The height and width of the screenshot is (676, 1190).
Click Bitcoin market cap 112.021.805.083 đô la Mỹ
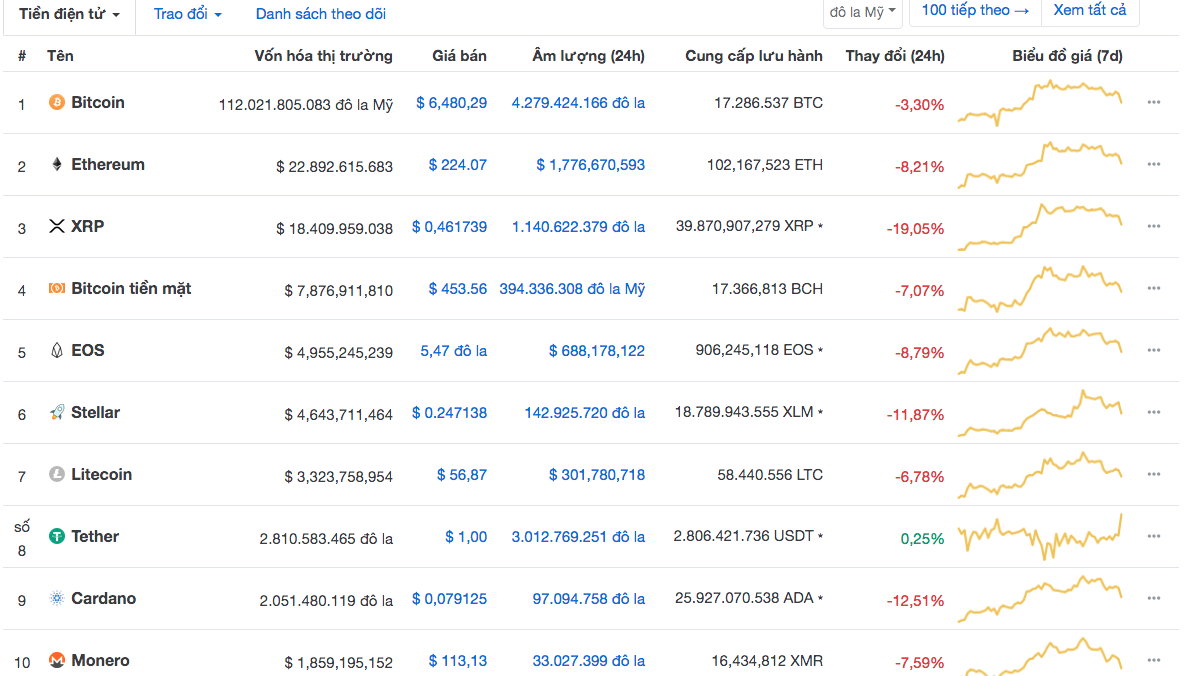coord(306,105)
